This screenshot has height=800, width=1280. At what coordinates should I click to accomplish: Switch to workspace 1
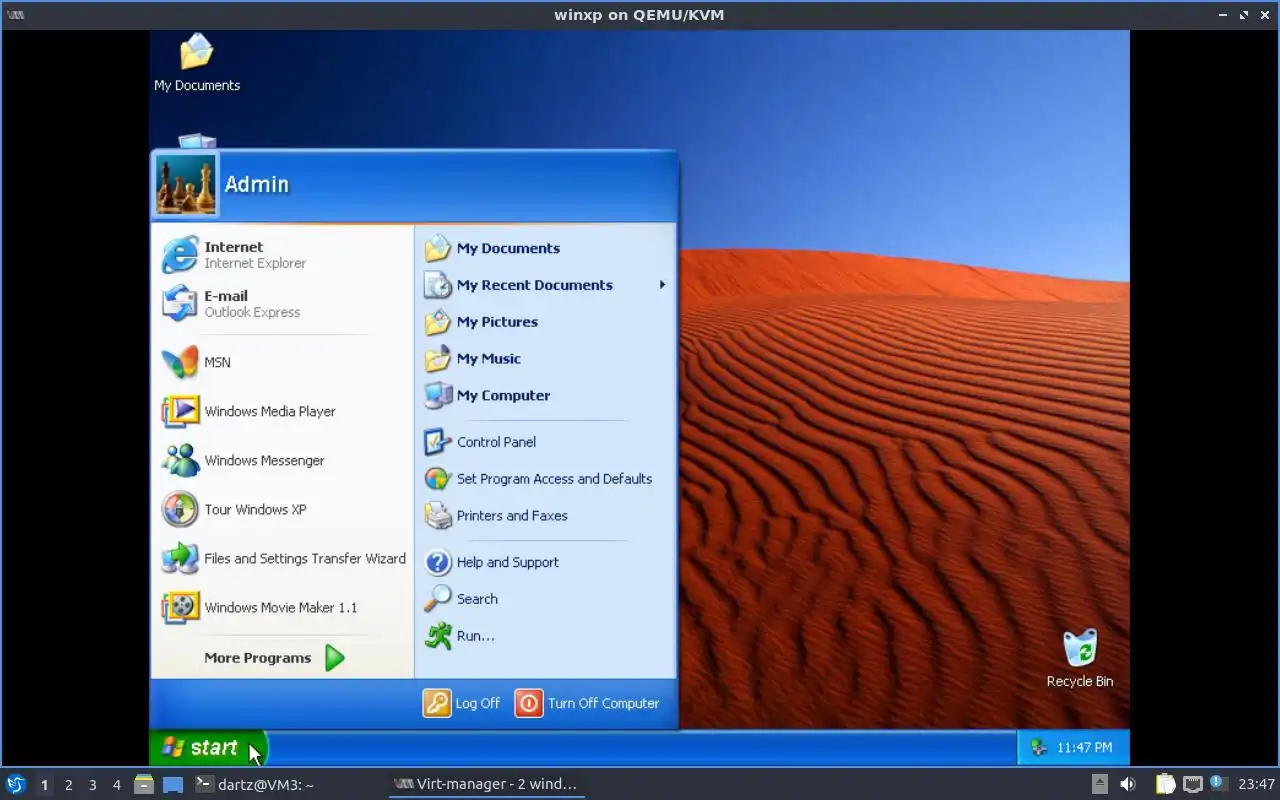point(44,785)
